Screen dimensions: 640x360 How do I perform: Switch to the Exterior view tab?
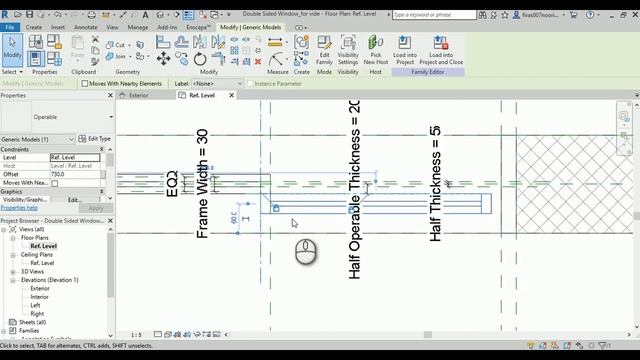139,95
